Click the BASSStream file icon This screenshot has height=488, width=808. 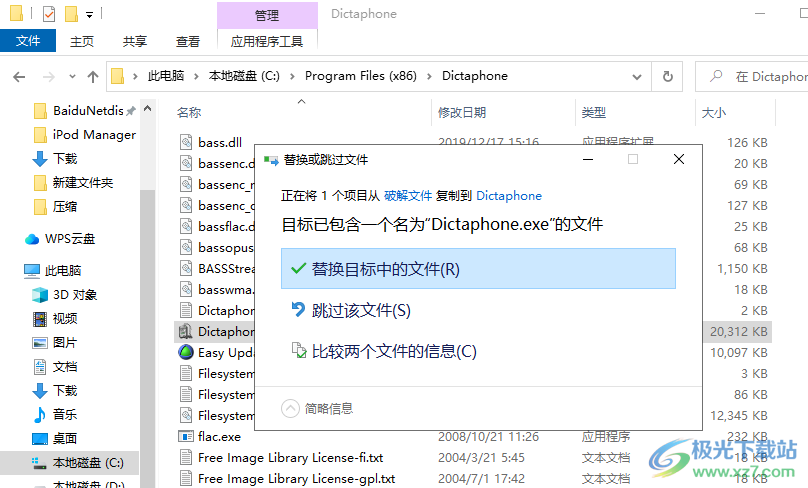(186, 268)
